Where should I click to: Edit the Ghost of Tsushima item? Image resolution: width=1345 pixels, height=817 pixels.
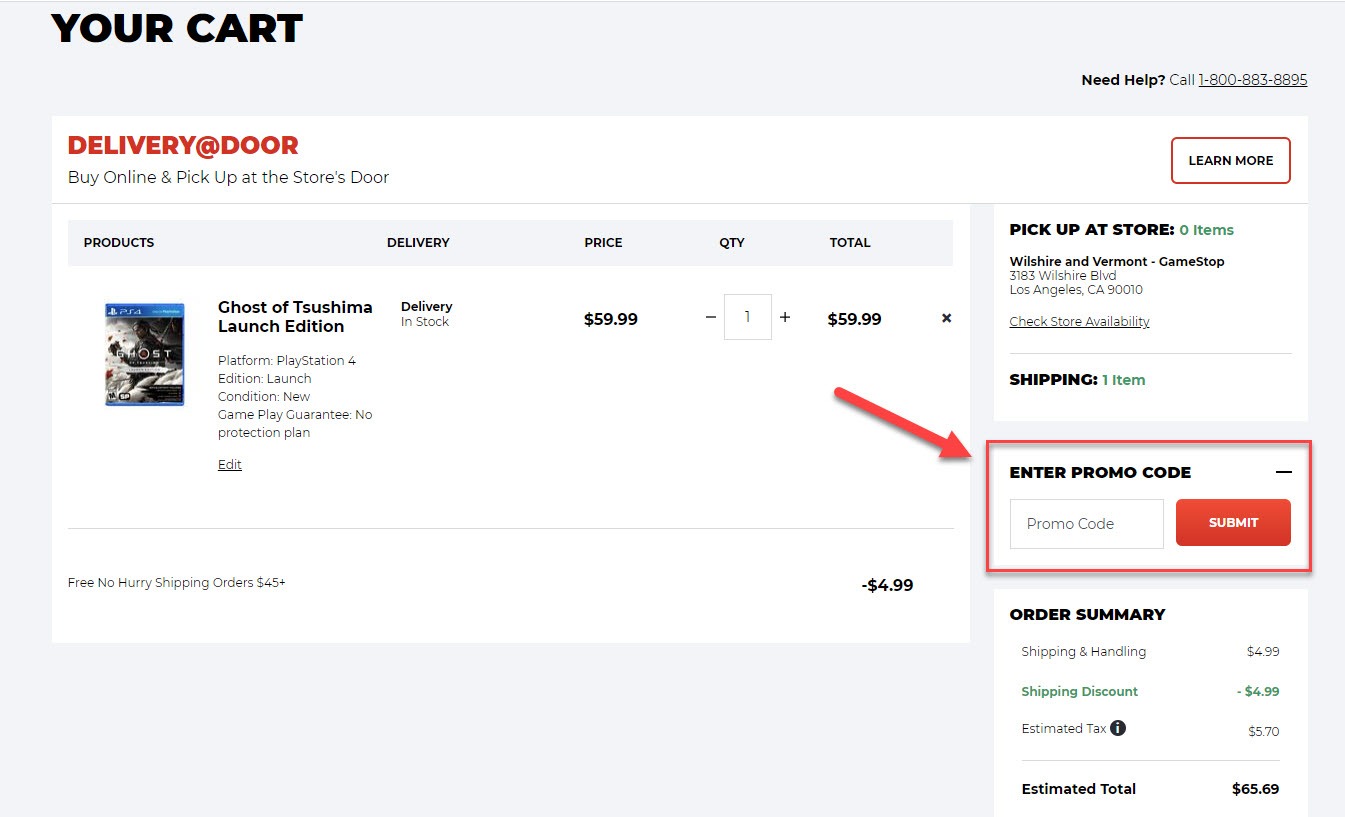point(230,465)
